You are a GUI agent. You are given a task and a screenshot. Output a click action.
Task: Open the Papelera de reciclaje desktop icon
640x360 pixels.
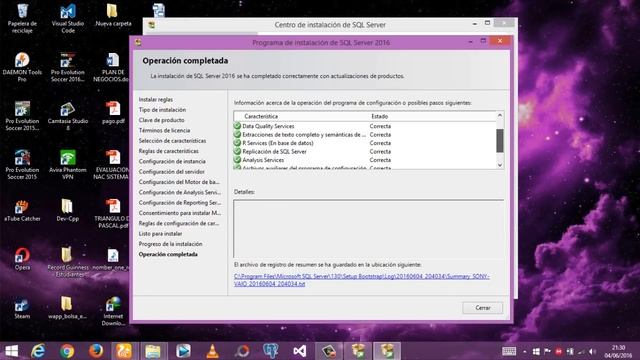pyautogui.click(x=22, y=18)
